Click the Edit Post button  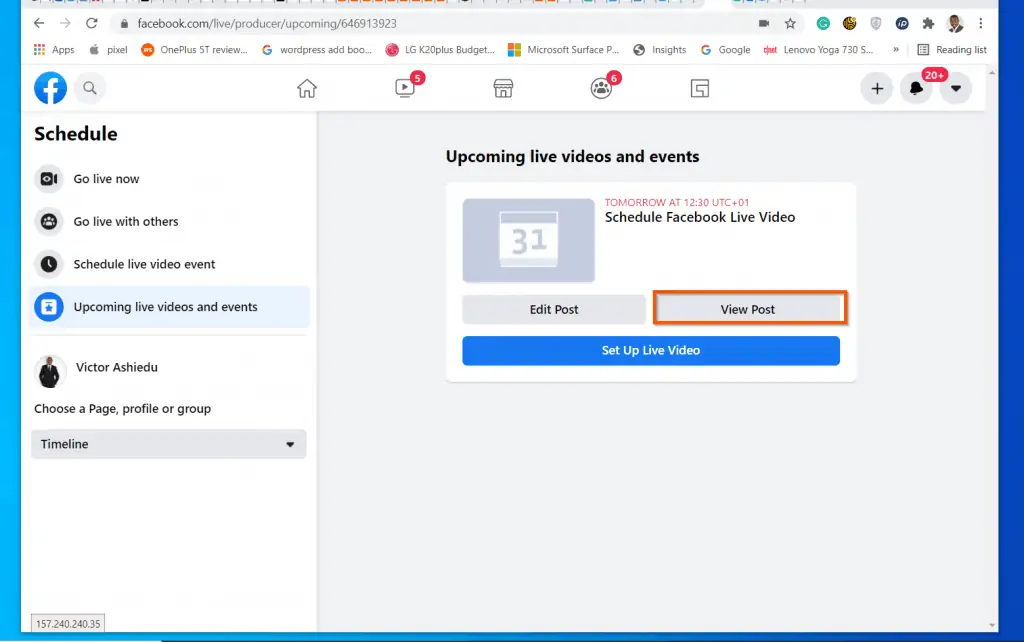(554, 310)
